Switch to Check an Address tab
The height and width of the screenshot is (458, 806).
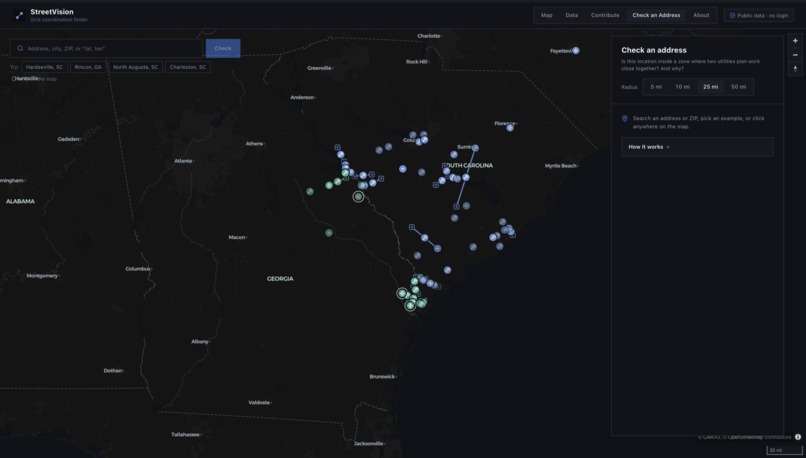coord(656,15)
